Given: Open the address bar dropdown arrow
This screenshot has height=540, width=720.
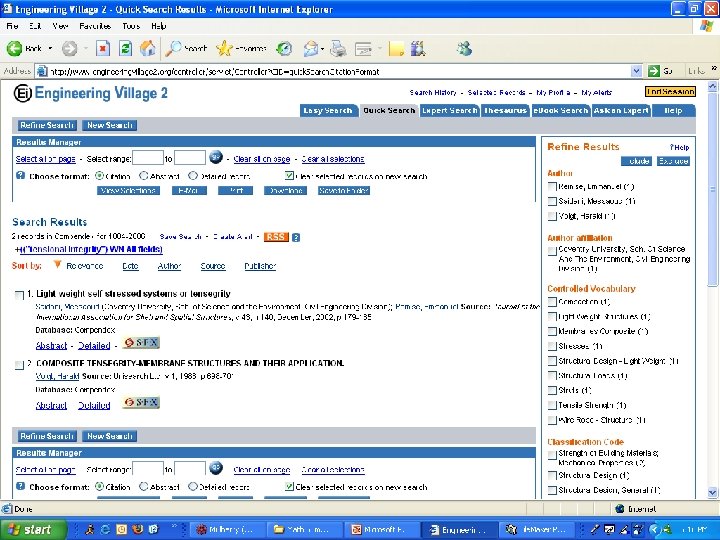Looking at the screenshot, I should click(636, 71).
